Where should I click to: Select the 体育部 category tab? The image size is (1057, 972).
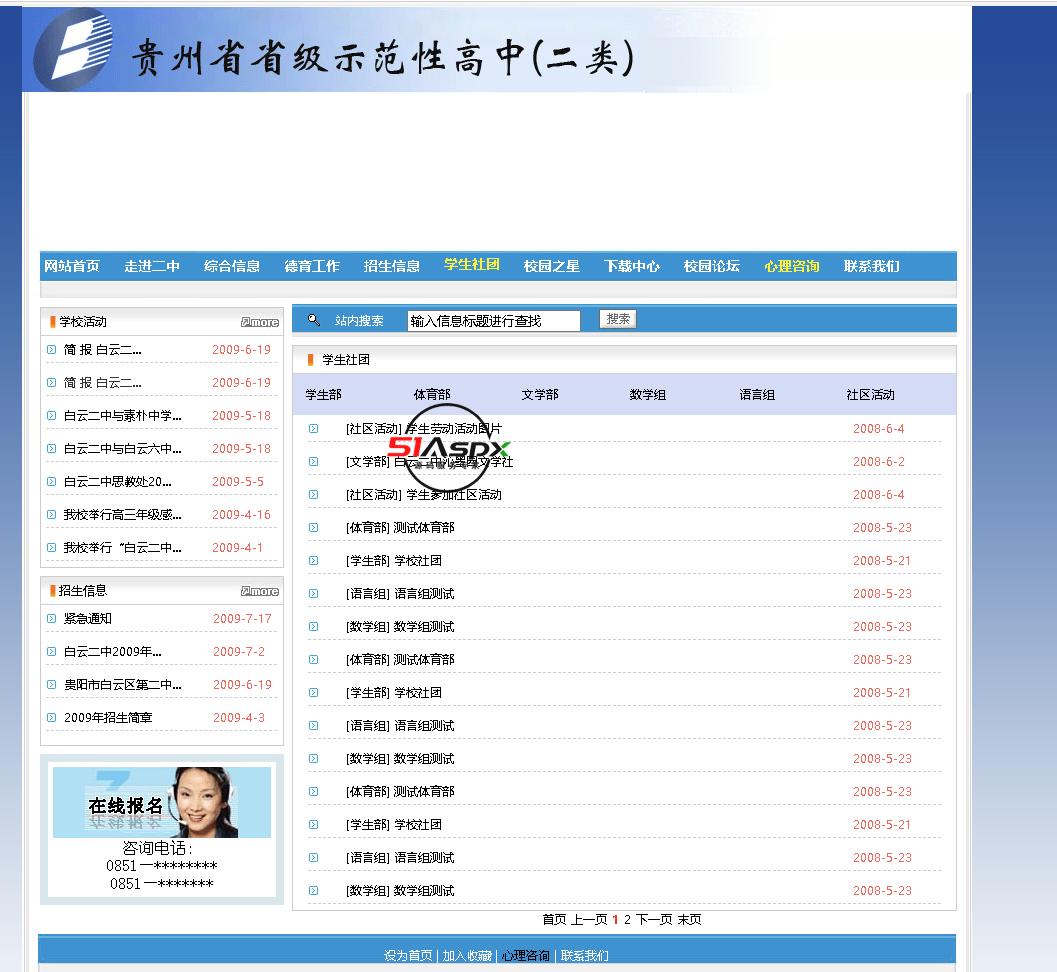tap(432, 395)
